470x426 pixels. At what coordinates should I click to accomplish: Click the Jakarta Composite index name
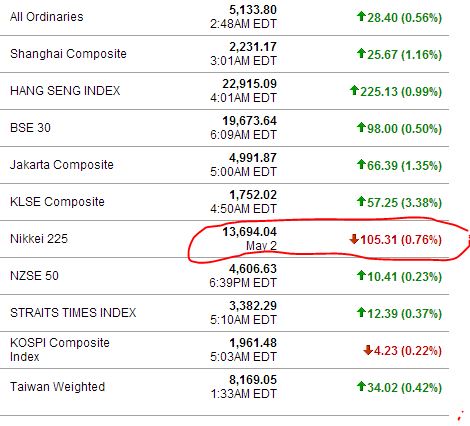[x=62, y=165]
